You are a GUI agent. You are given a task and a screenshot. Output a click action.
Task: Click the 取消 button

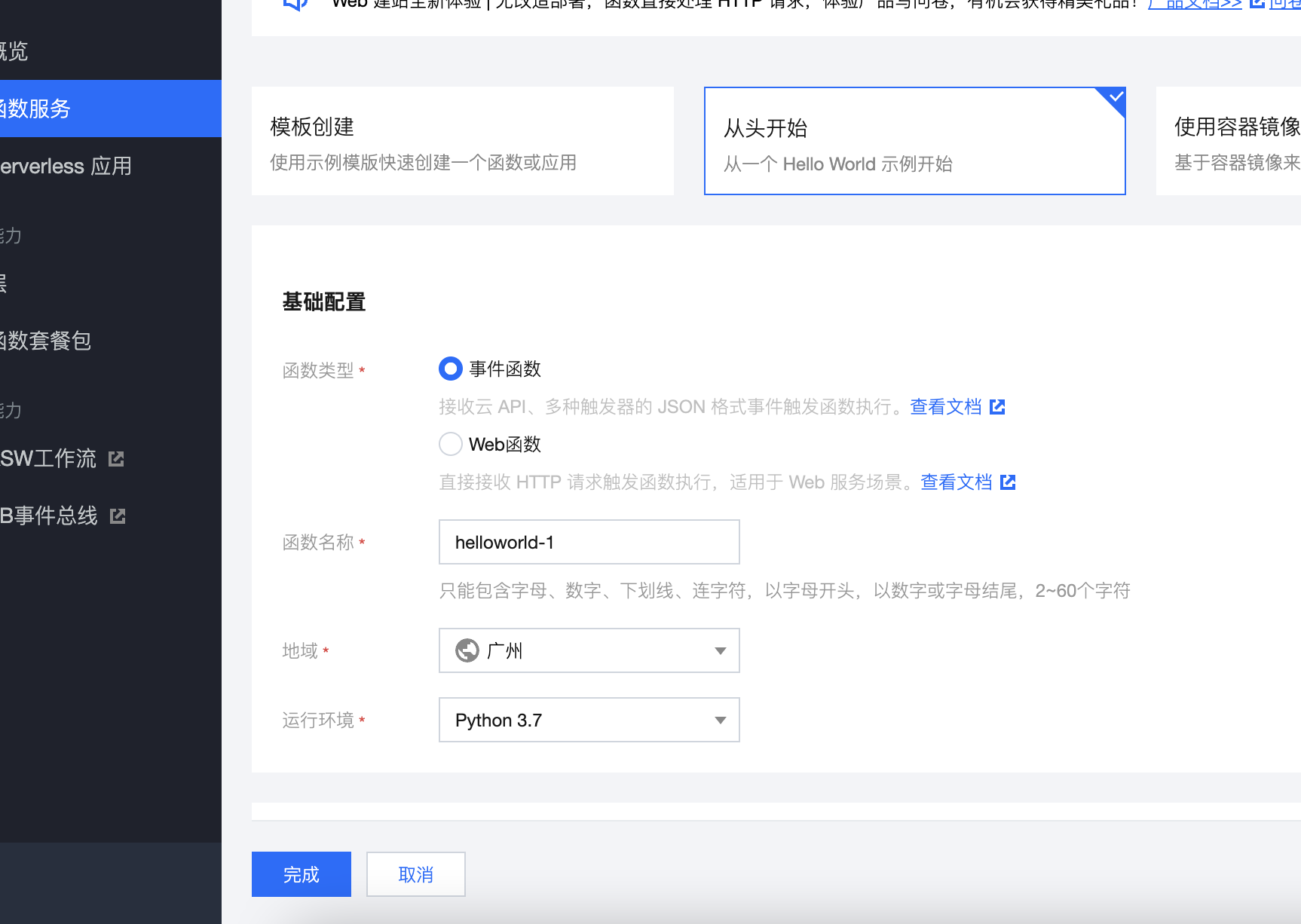click(415, 874)
